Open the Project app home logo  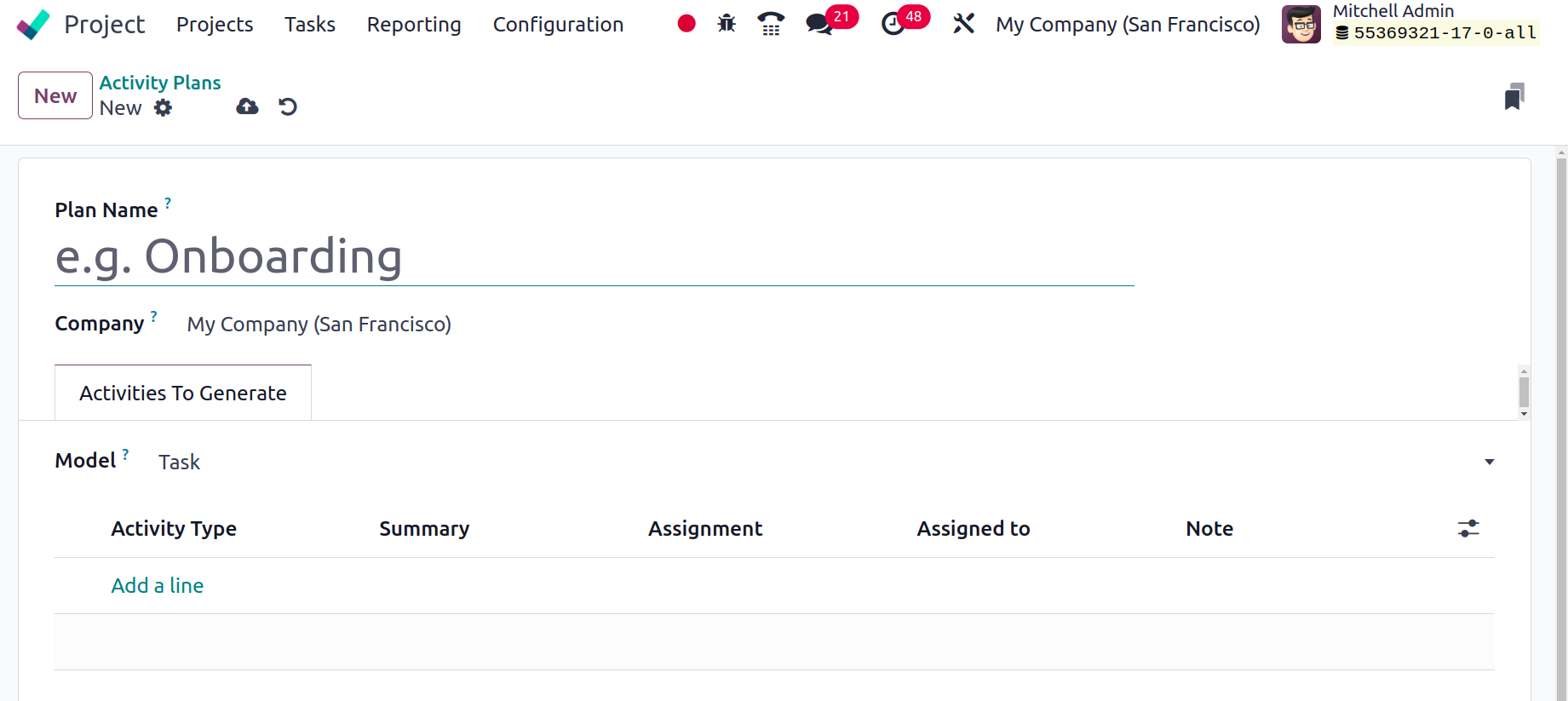tap(33, 25)
